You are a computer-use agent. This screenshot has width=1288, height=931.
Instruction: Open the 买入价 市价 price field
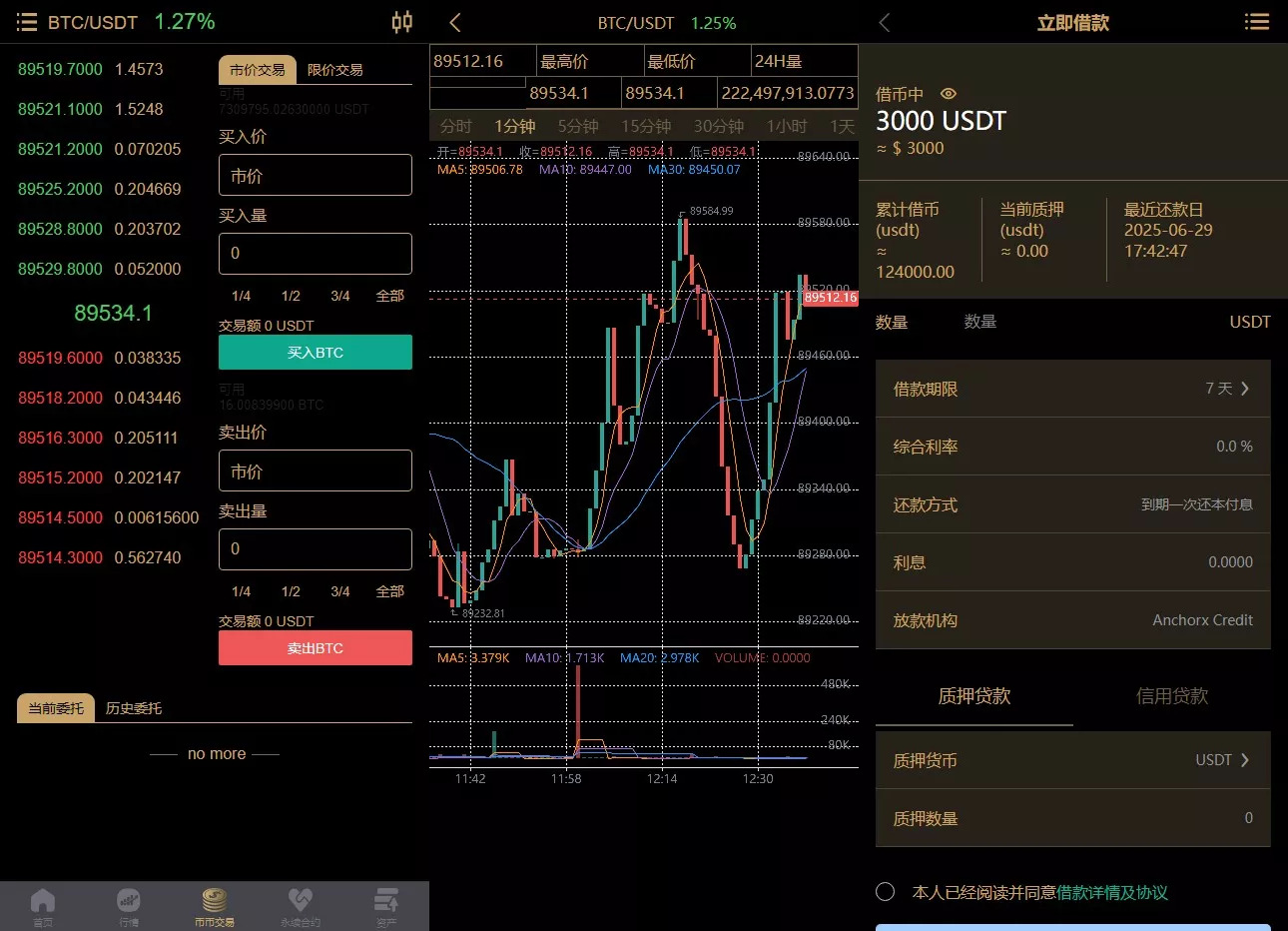click(x=315, y=175)
